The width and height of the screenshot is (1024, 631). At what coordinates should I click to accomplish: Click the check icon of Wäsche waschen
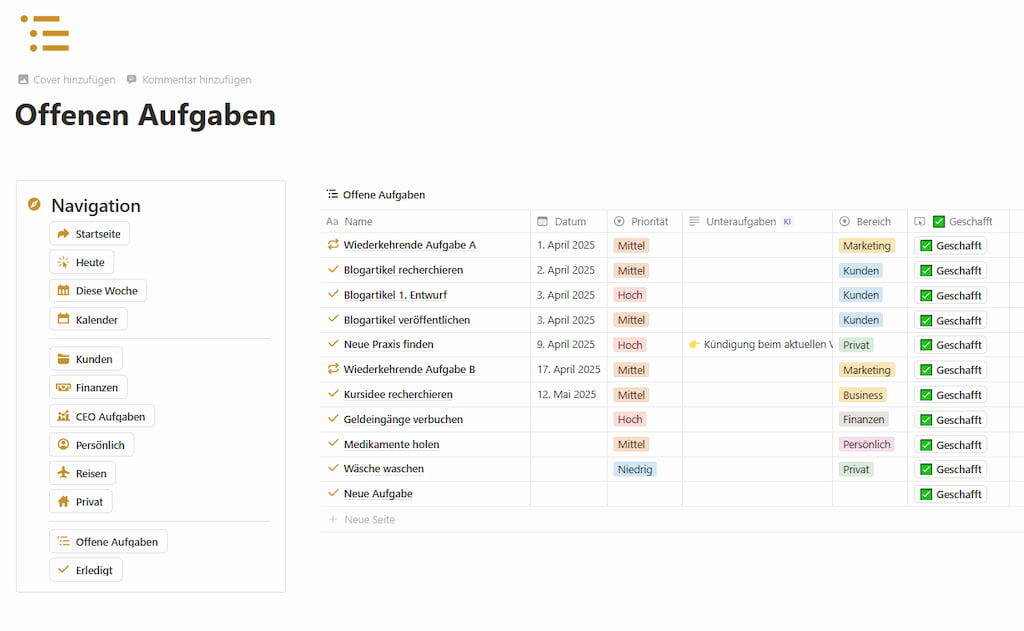coord(333,468)
